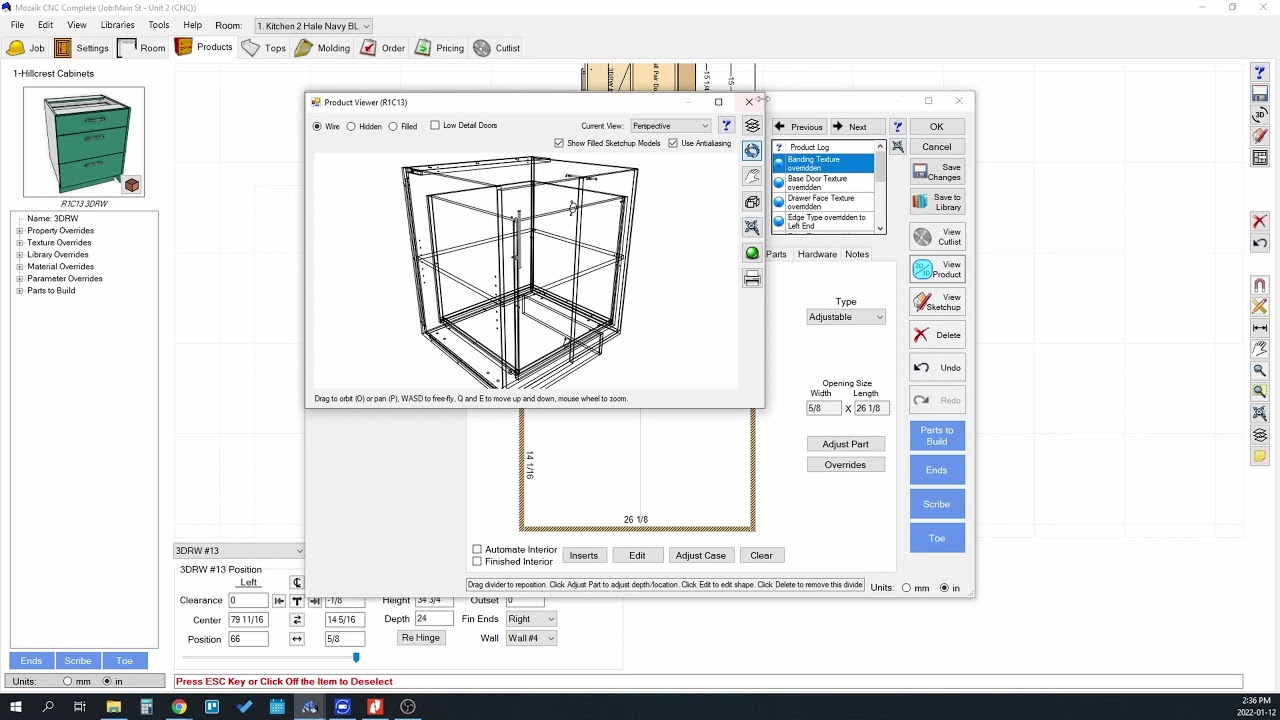Click the layers icon in Product Viewer toolbar

(x=752, y=126)
